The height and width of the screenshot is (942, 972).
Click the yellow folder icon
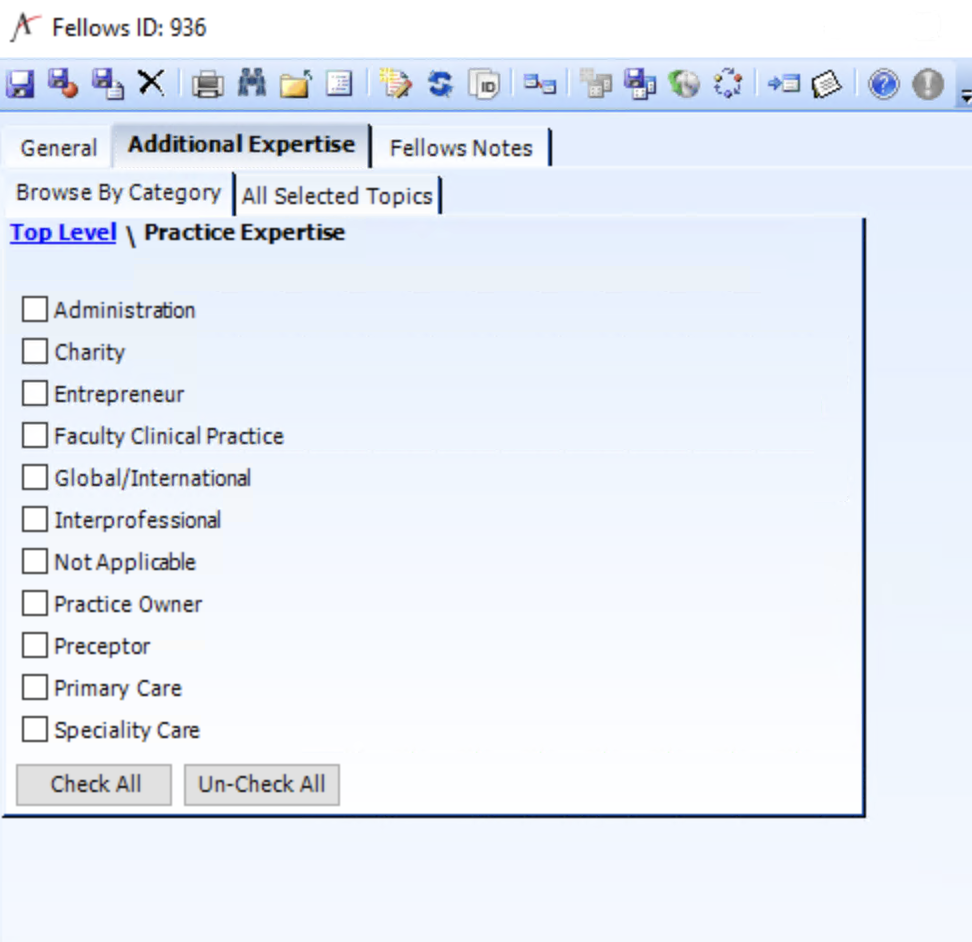295,85
